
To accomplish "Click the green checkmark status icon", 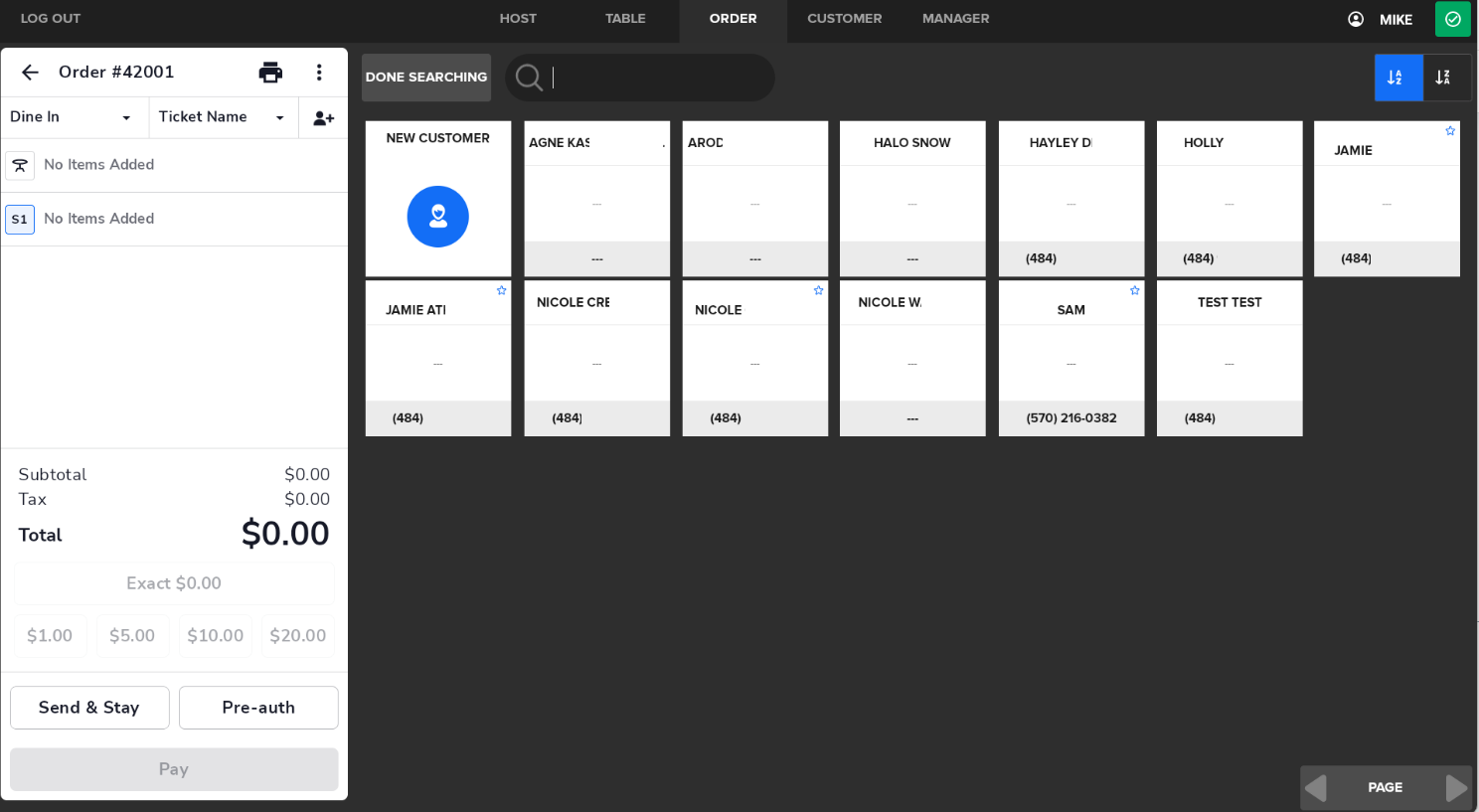I will 1452,19.
